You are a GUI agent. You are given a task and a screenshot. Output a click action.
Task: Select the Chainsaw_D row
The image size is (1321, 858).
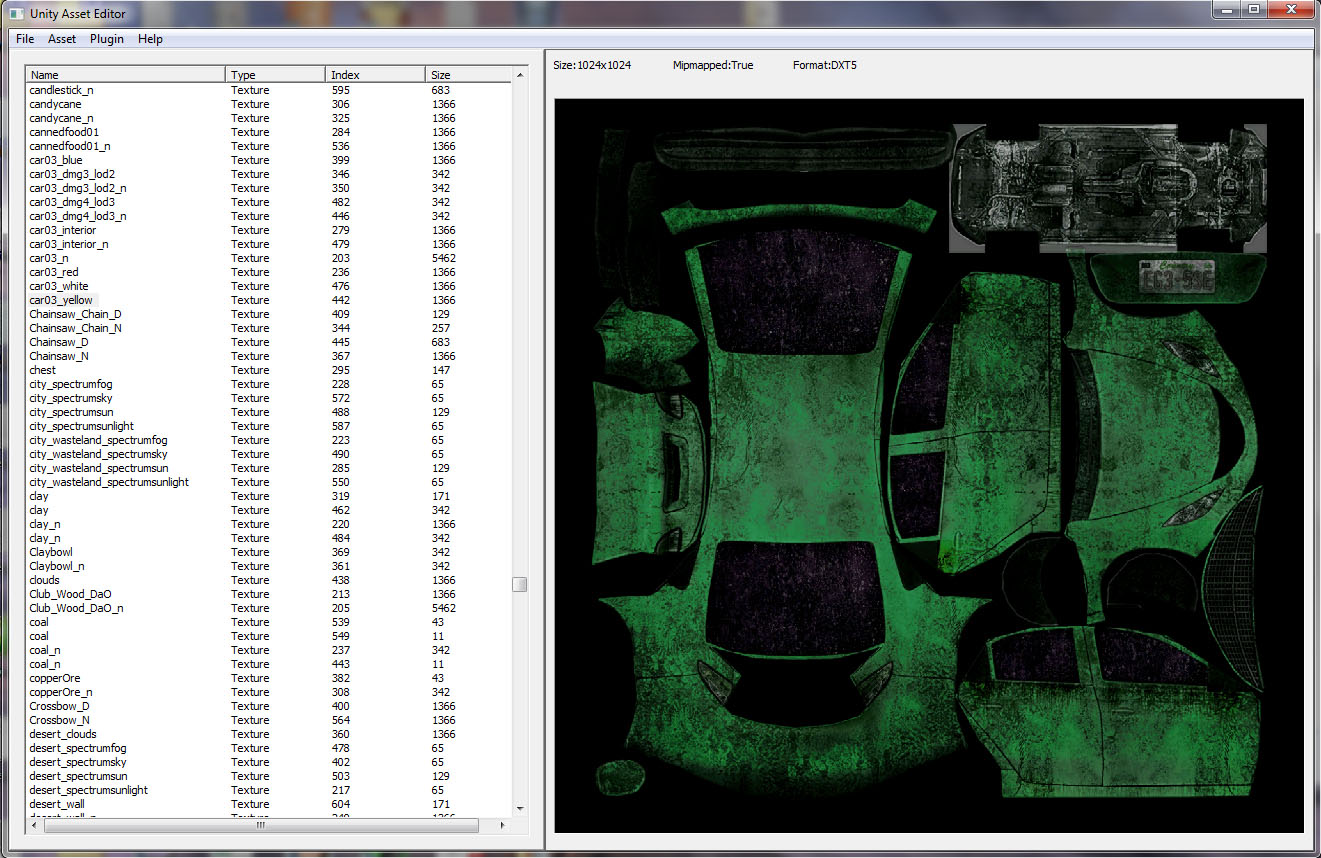(x=268, y=342)
